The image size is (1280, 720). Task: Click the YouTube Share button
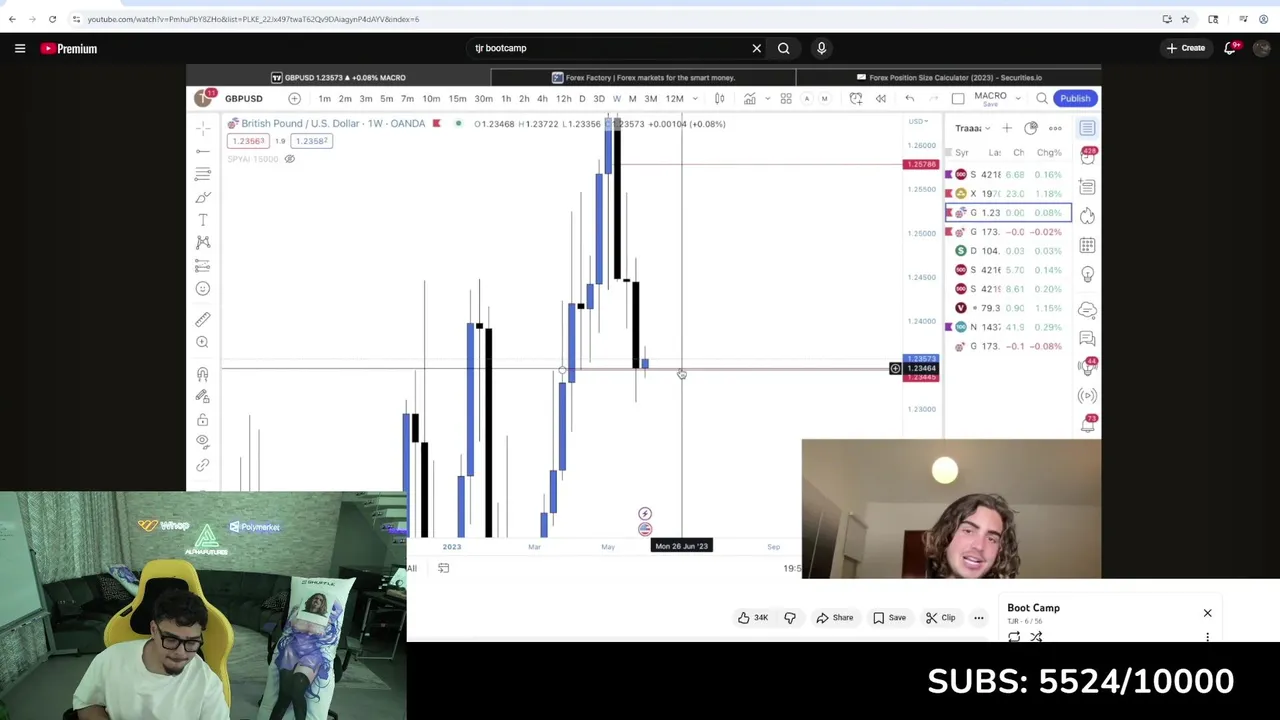tap(834, 618)
